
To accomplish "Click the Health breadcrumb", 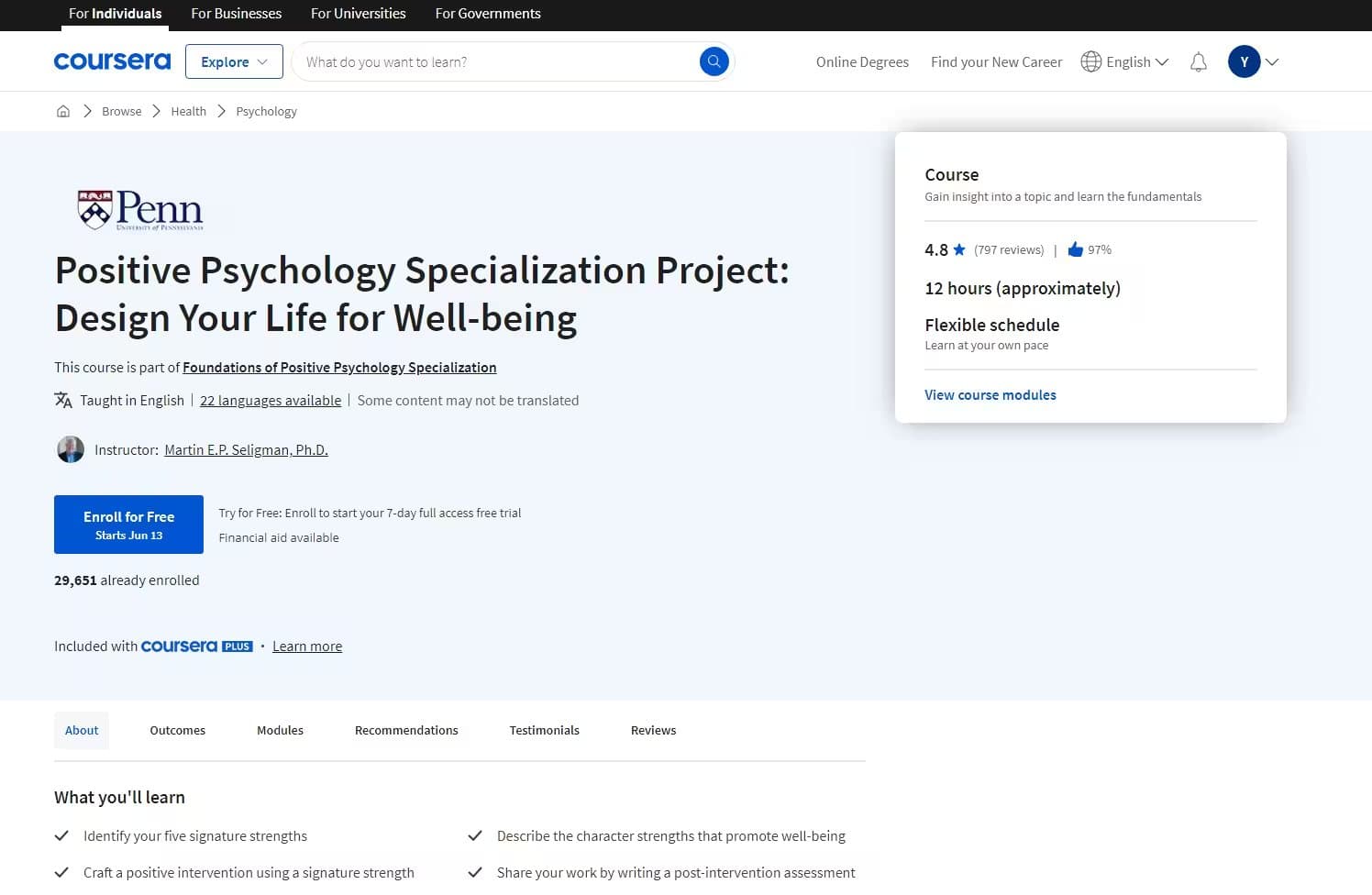I will [189, 111].
